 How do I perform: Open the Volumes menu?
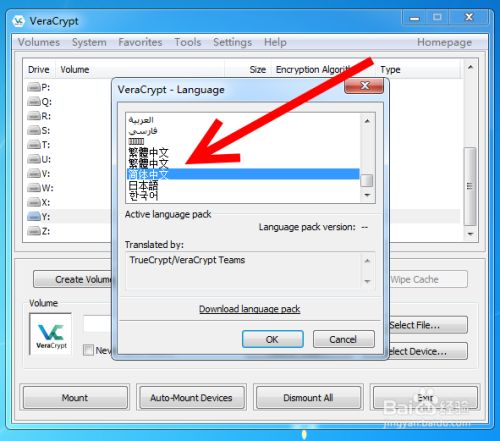(39, 42)
